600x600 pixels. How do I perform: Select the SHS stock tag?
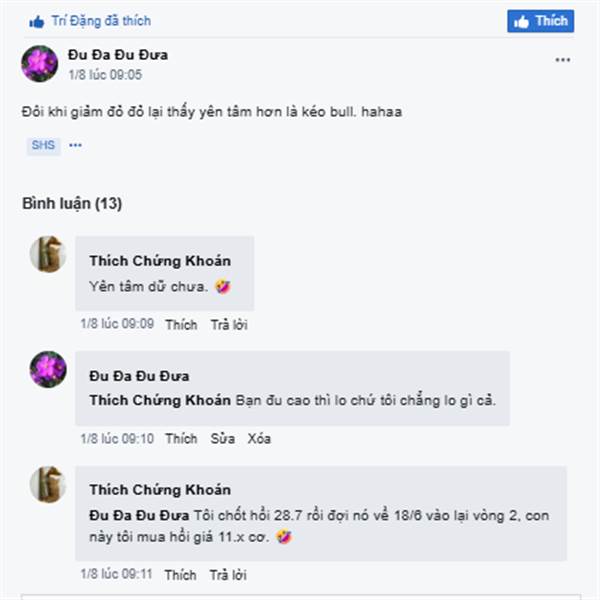tap(43, 145)
